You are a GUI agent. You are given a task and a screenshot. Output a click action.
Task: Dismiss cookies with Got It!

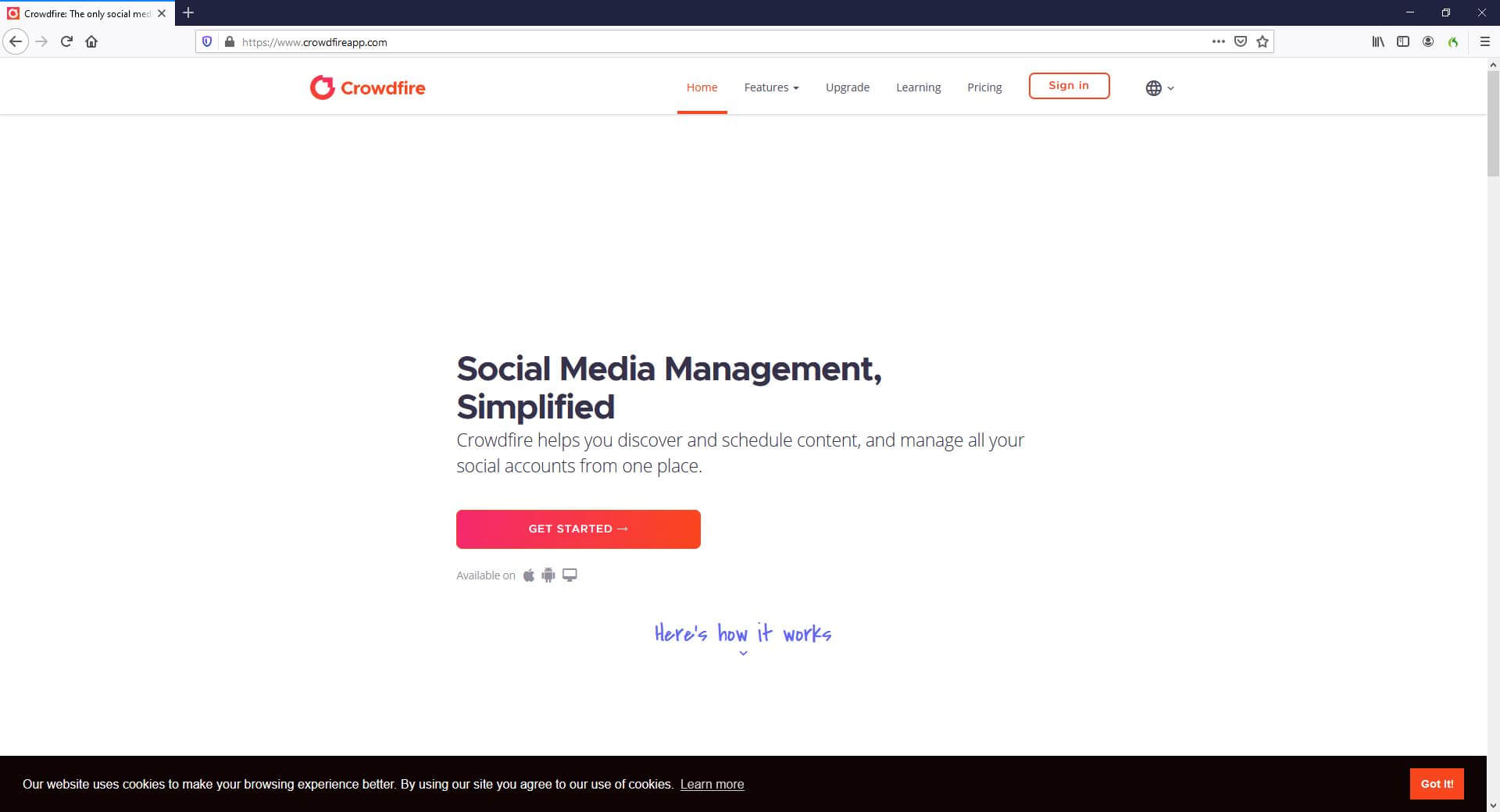(1437, 784)
